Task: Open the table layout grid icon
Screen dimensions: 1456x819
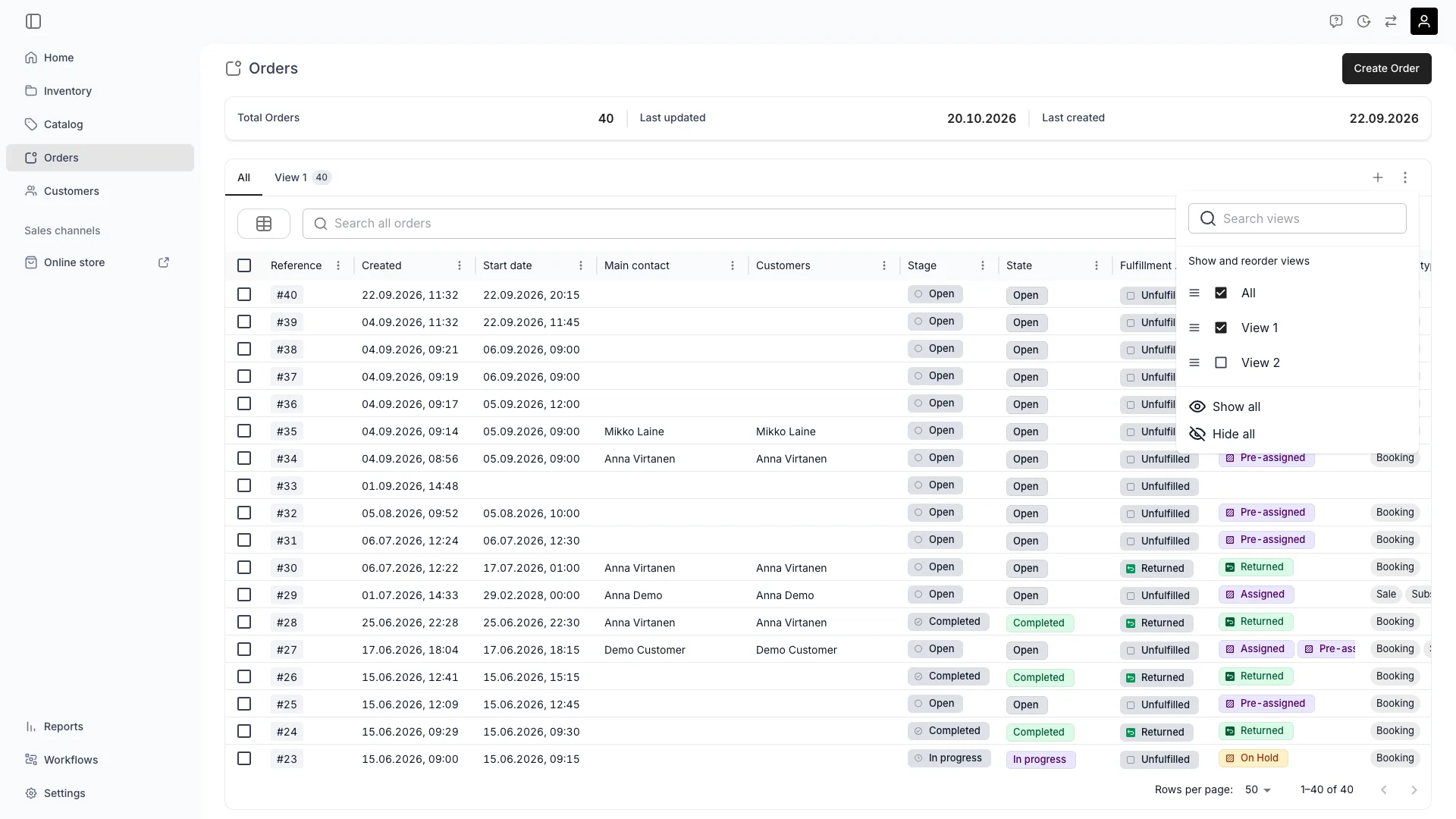Action: coord(264,224)
